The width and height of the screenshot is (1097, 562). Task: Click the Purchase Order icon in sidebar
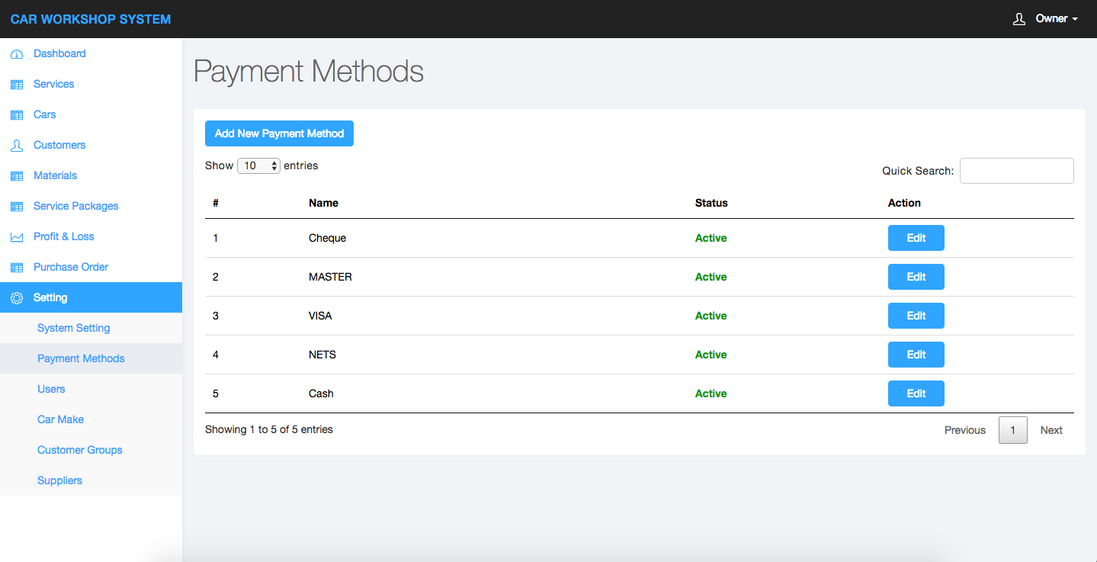point(16,268)
